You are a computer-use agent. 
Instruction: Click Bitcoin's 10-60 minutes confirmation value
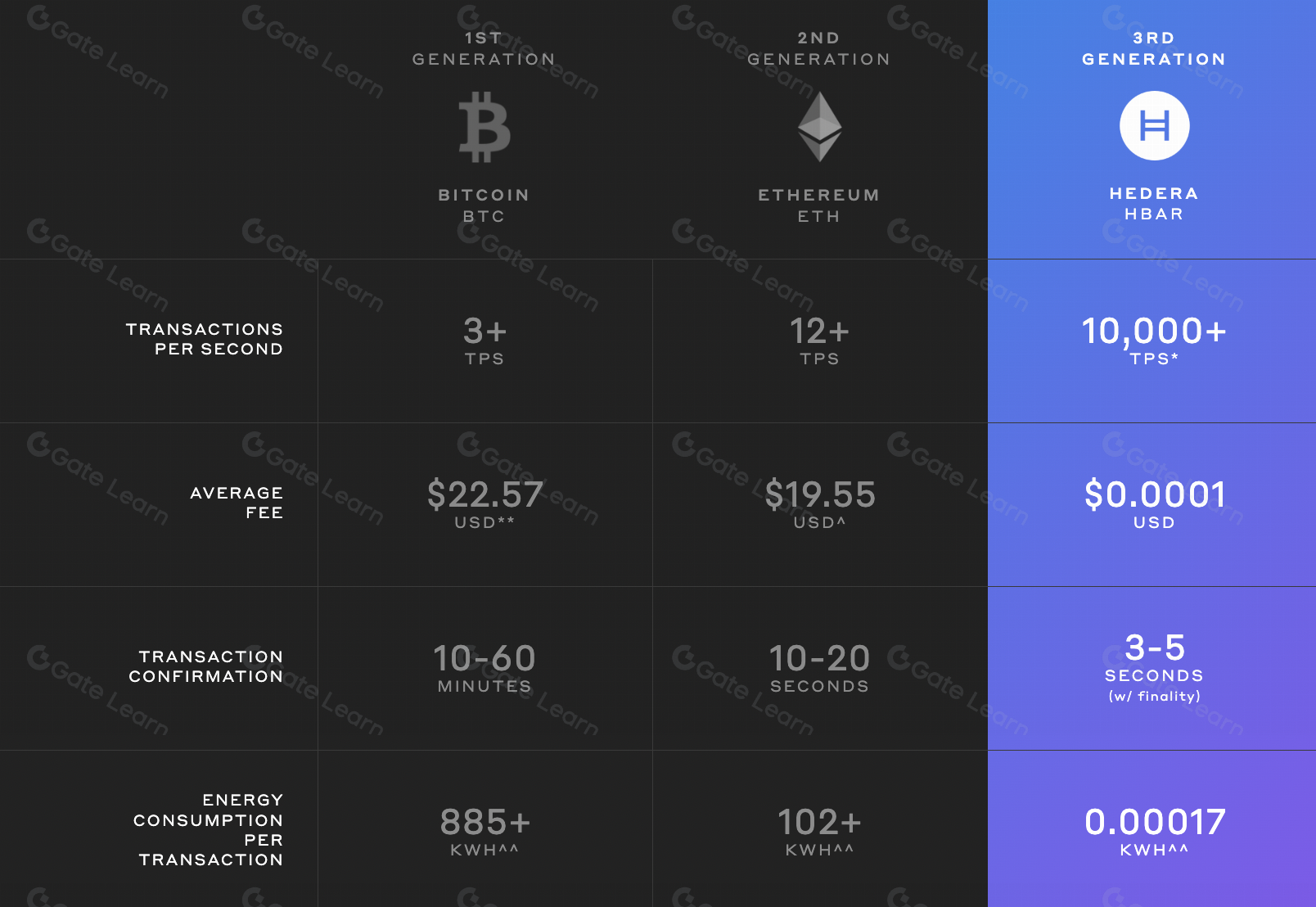[484, 668]
